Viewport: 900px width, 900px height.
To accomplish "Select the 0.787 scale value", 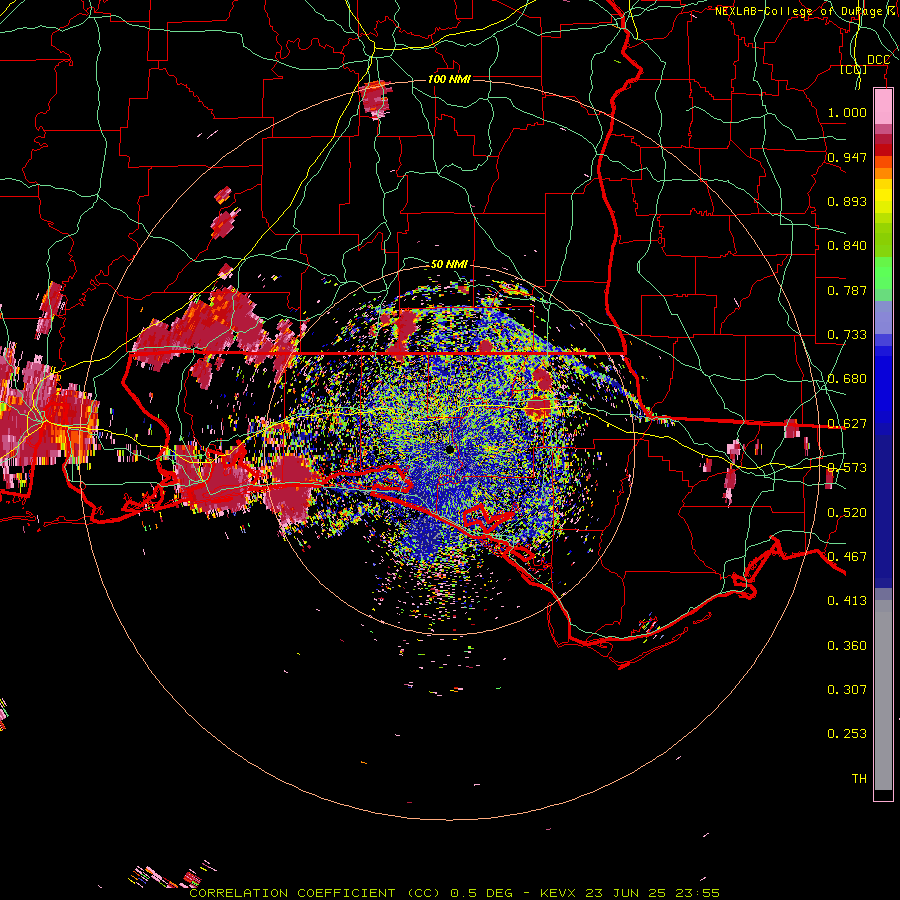I will point(847,290).
